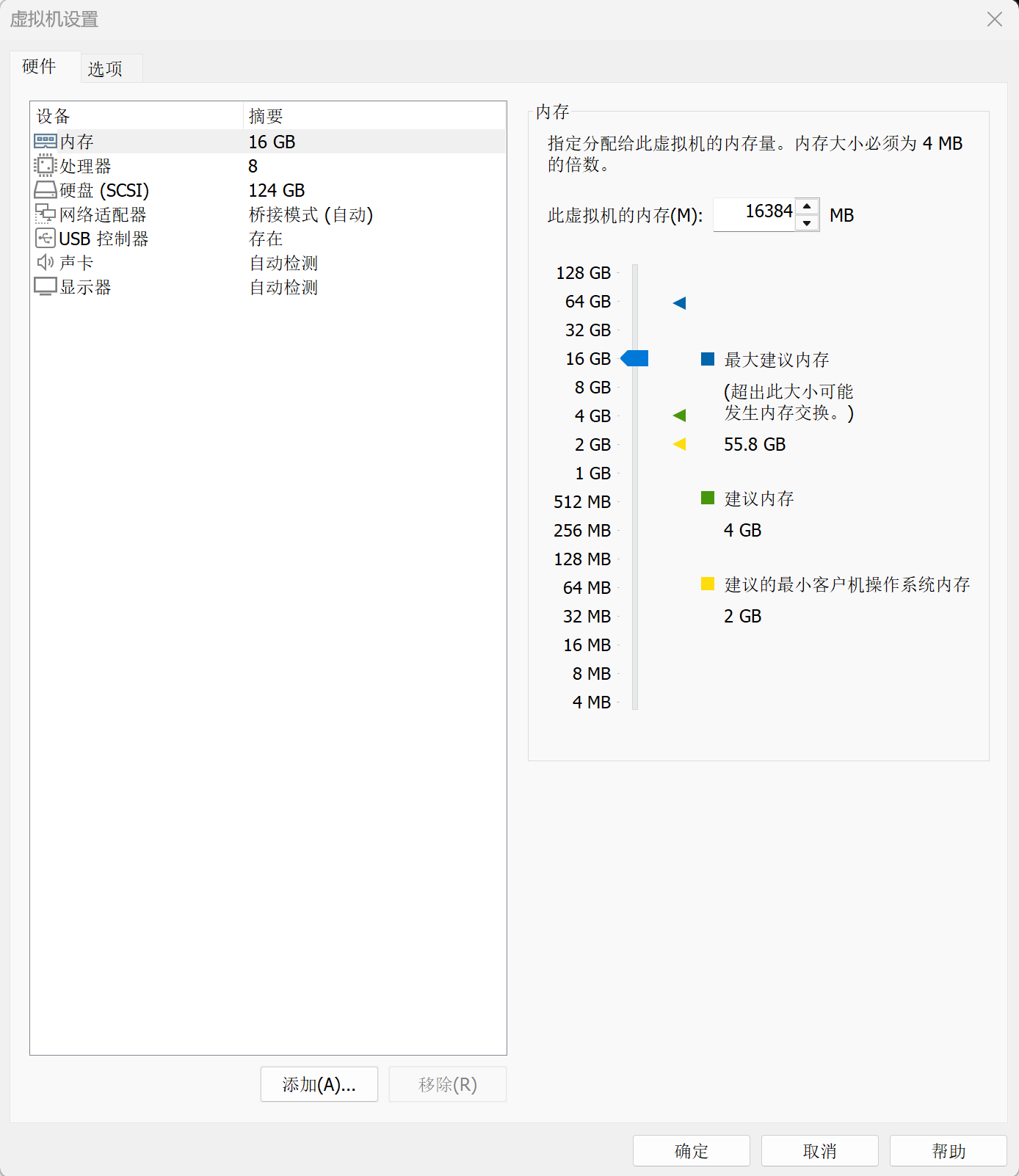Select the network adapter (网络适配器) icon
Viewport: 1019px width, 1176px height.
[46, 214]
